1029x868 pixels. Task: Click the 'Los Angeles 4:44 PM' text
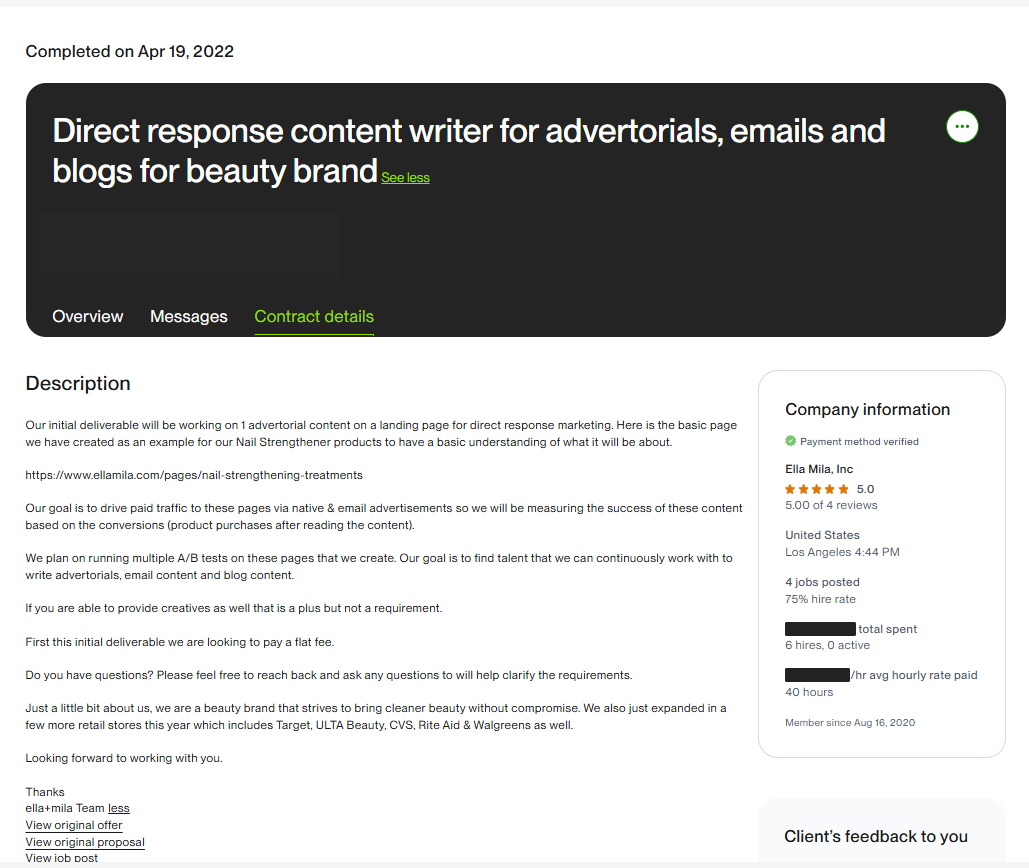click(x=843, y=552)
